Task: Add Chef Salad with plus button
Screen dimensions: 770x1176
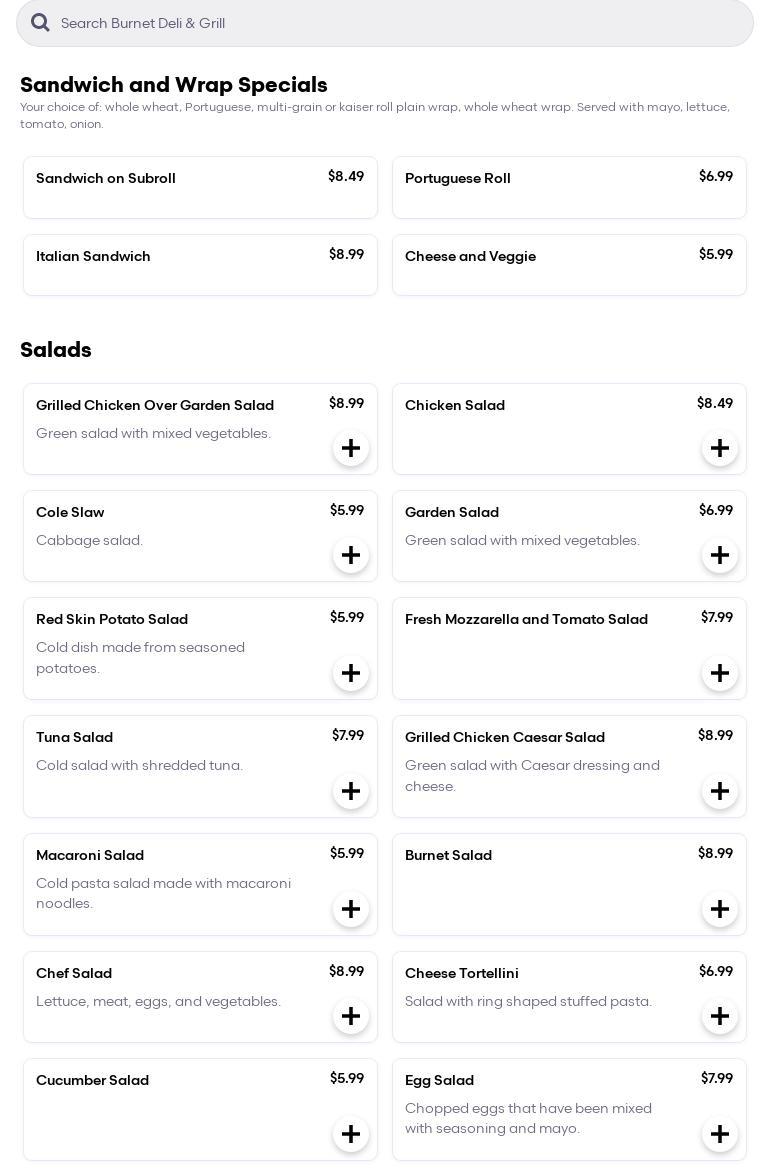Action: (351, 1016)
